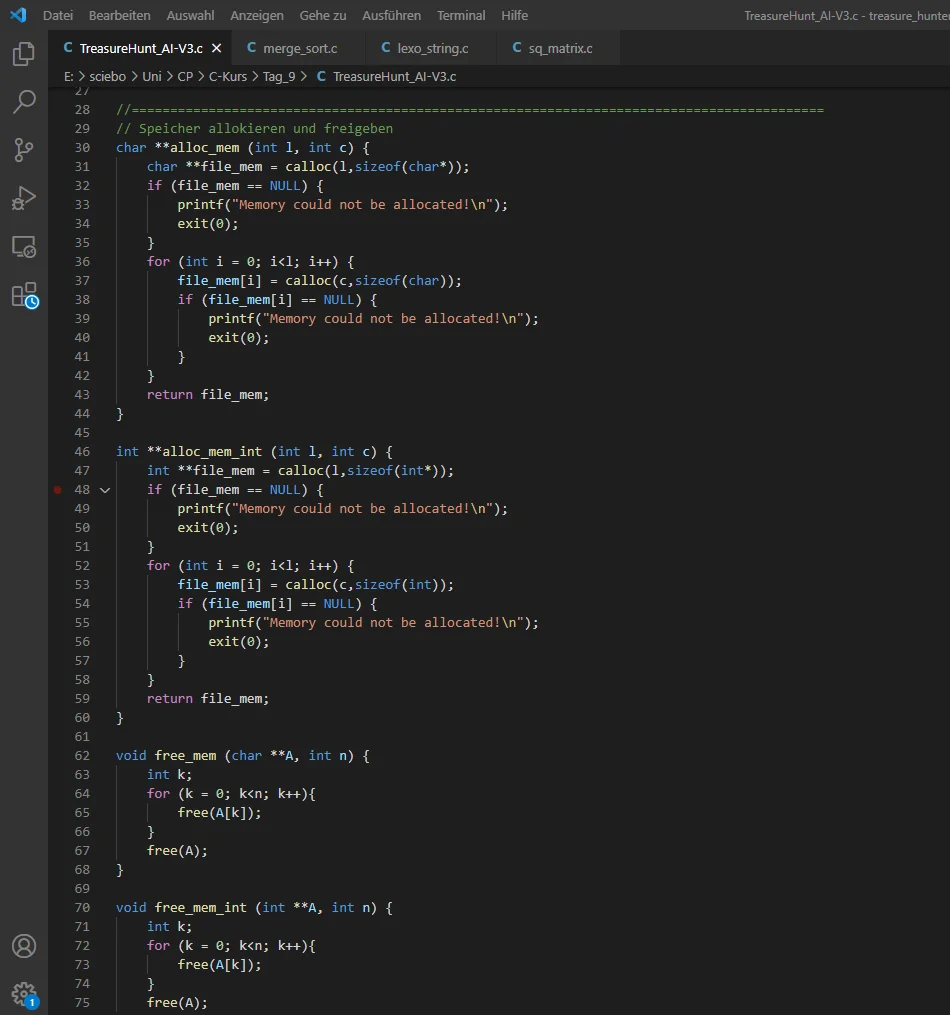
Task: Open the Datei menu
Action: pos(58,16)
